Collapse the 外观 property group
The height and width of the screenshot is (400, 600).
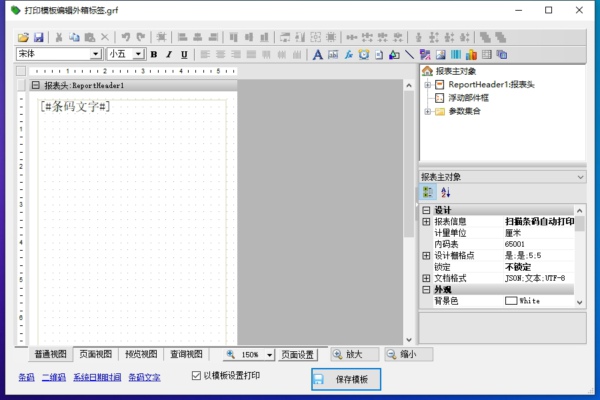(426, 290)
